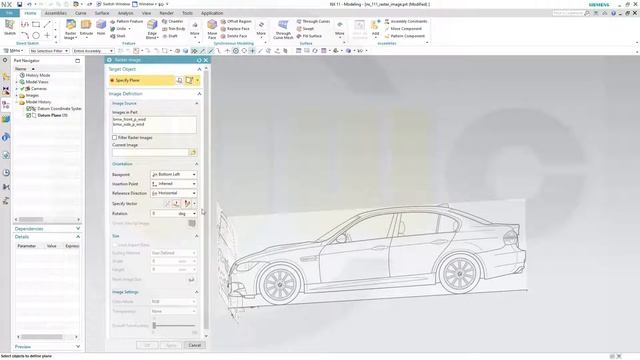Image resolution: width=640 pixels, height=360 pixels.
Task: Select the bmw_side image in list
Action: 129,124
